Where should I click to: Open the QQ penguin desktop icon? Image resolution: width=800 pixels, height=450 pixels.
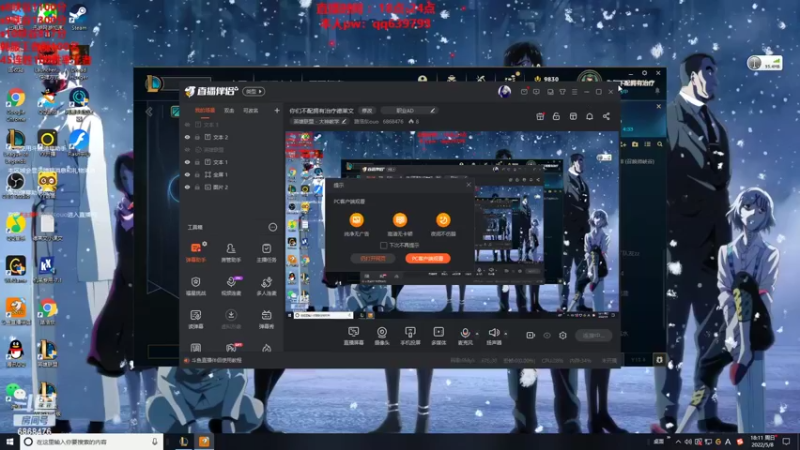point(16,353)
